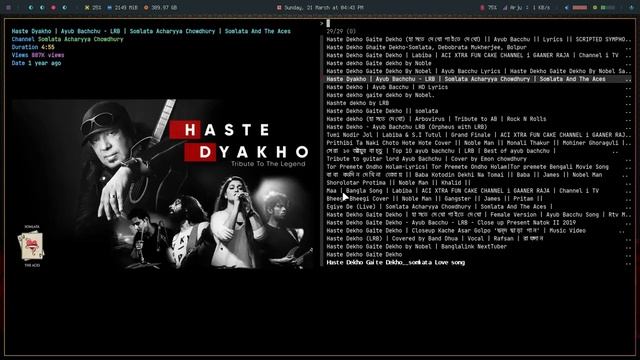Select 'Haste Dekho Gaite Dekho By Nobel | Ayub Bacchu Lyrics'
The image size is (640, 360).
479,71
